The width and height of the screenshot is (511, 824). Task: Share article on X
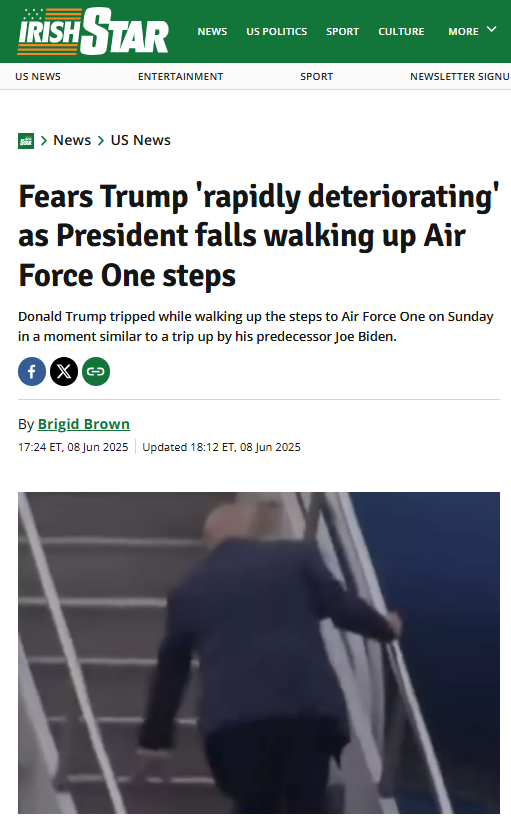64,372
